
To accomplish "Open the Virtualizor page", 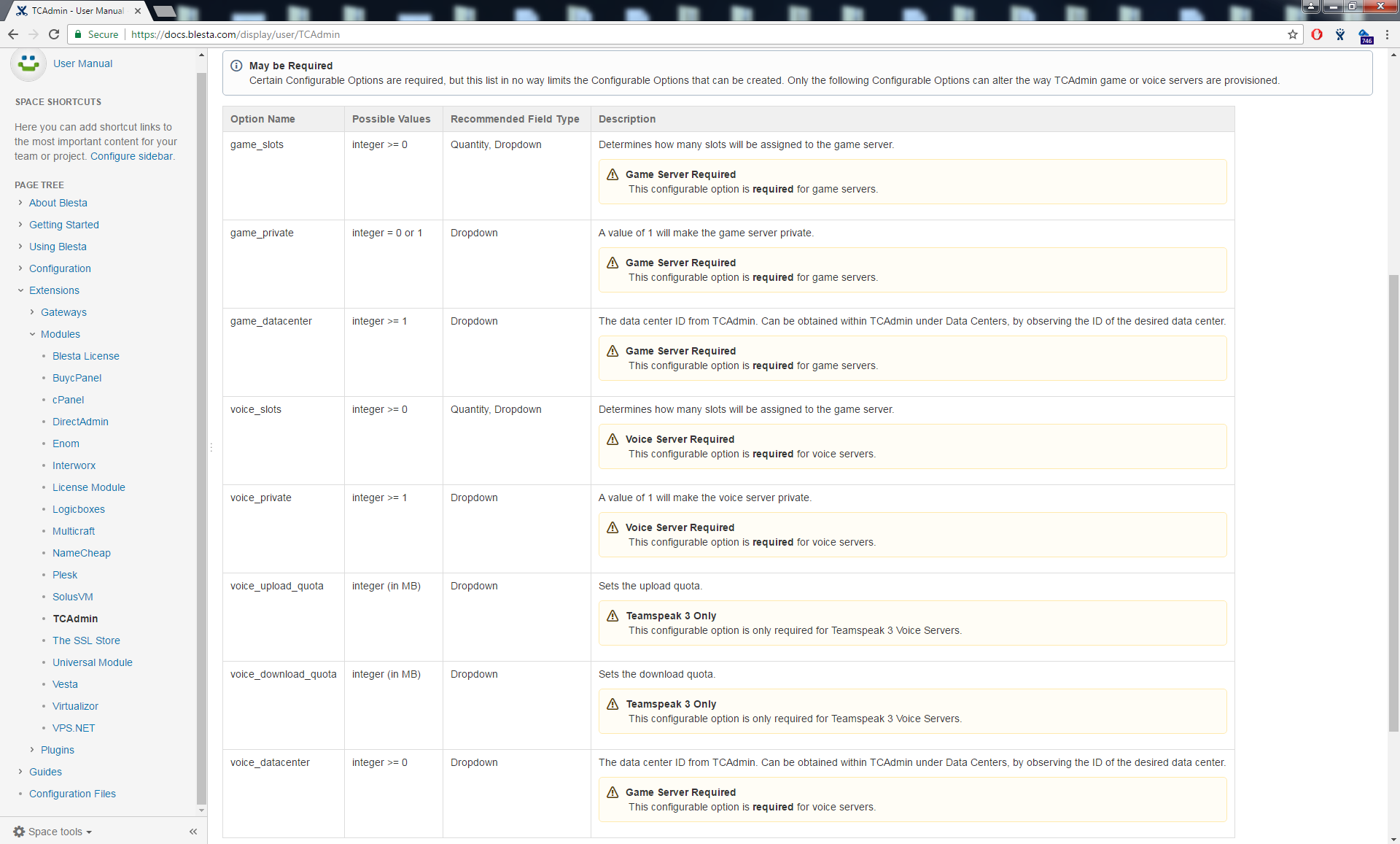I will pyautogui.click(x=75, y=706).
